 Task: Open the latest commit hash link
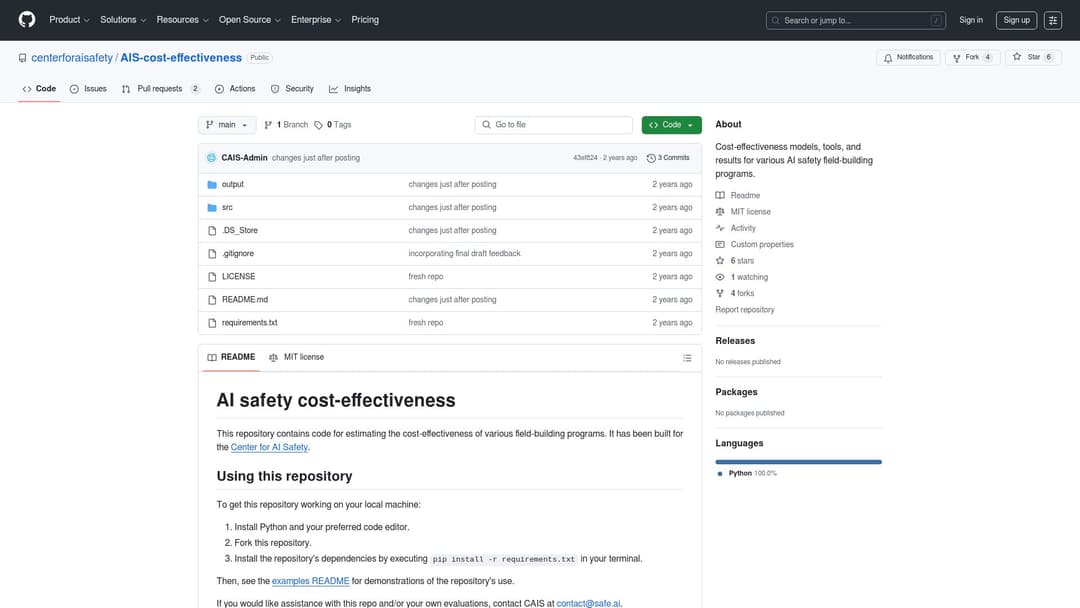click(x=585, y=158)
